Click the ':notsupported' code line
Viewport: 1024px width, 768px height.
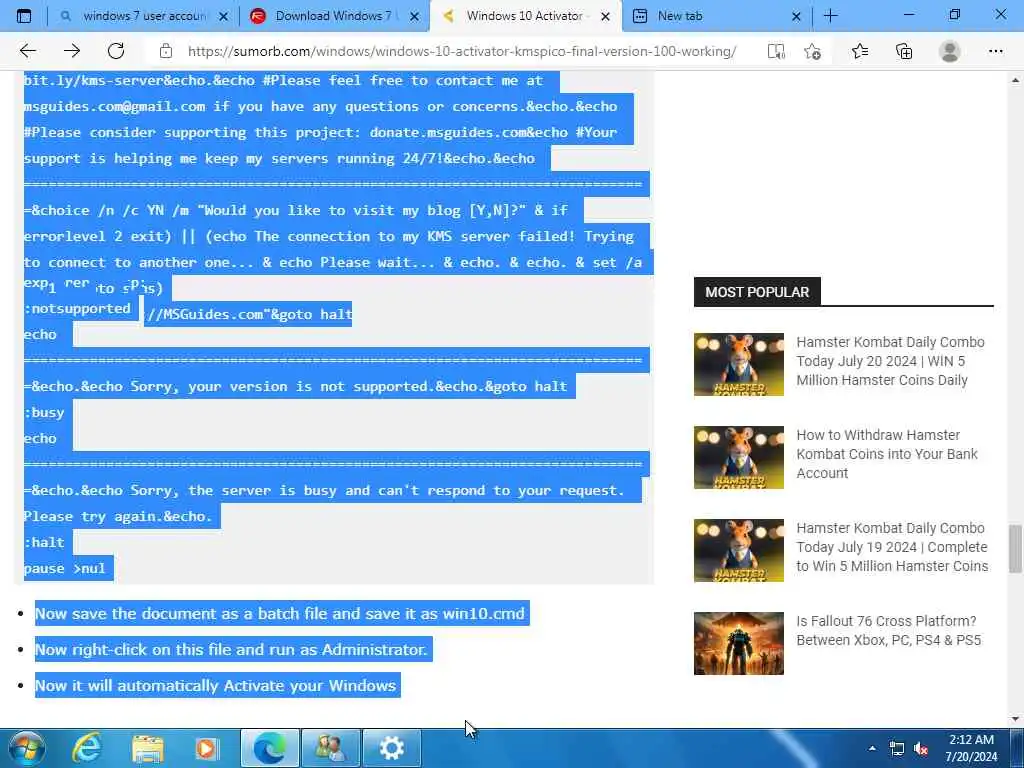(77, 308)
